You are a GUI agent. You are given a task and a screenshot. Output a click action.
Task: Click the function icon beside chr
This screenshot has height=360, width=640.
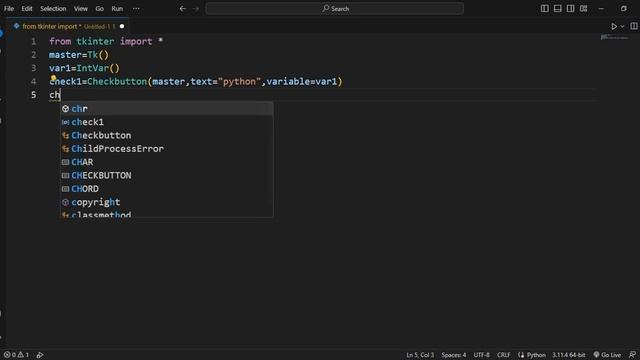coord(65,109)
